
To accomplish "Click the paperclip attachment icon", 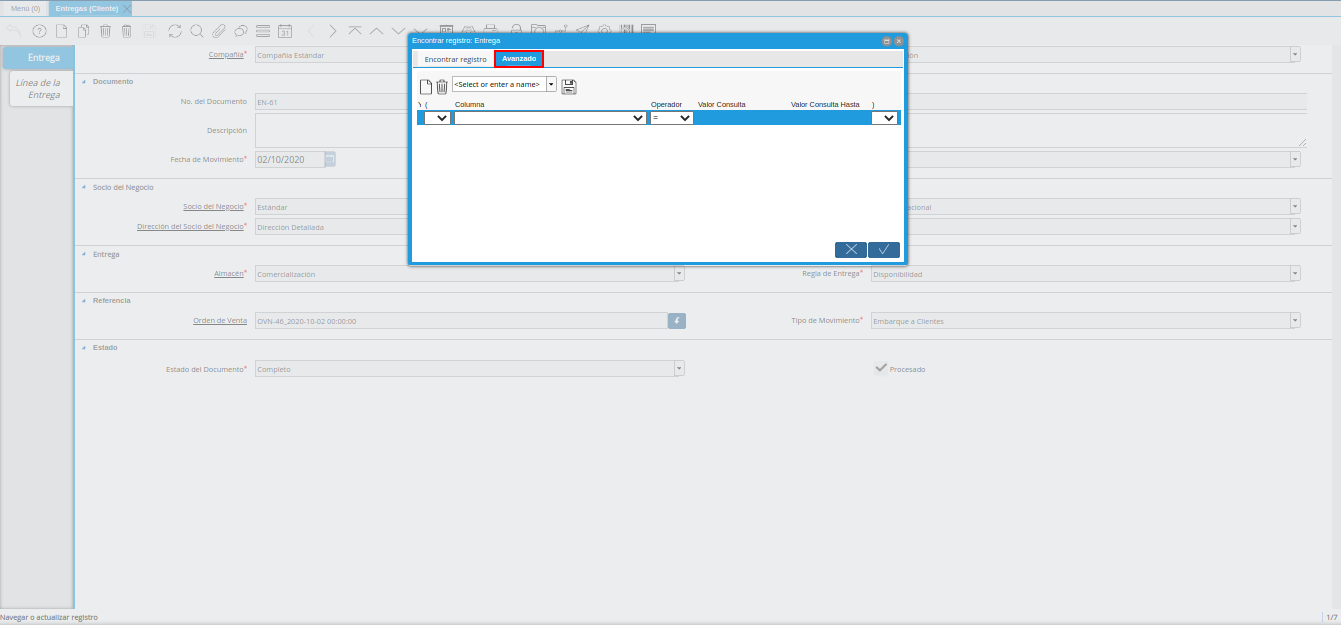I will pos(218,31).
